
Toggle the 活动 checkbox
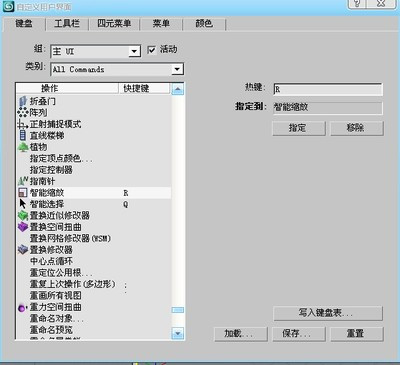151,50
